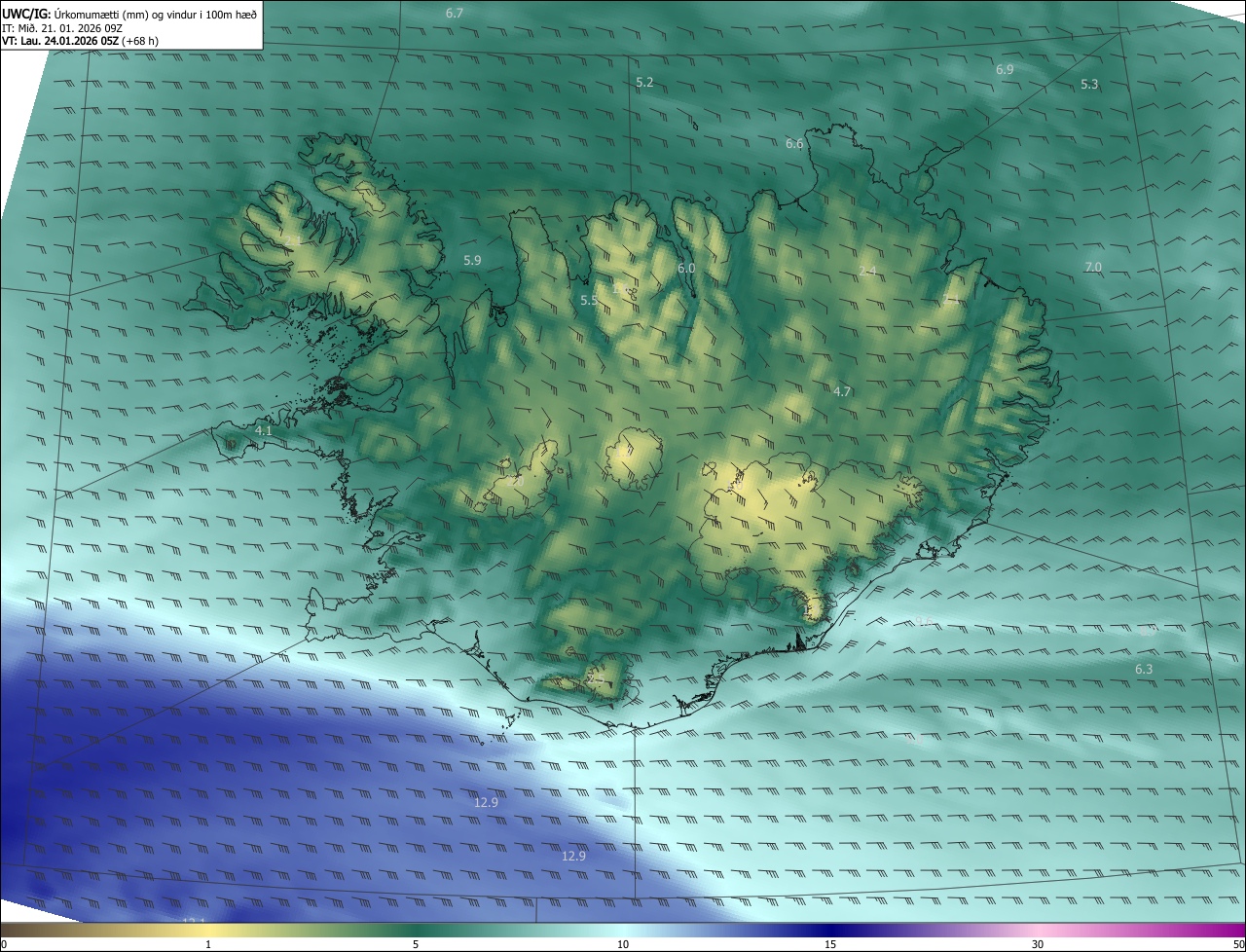Click the 5.9 value label on the map
The height and width of the screenshot is (952, 1246).
pos(473,261)
